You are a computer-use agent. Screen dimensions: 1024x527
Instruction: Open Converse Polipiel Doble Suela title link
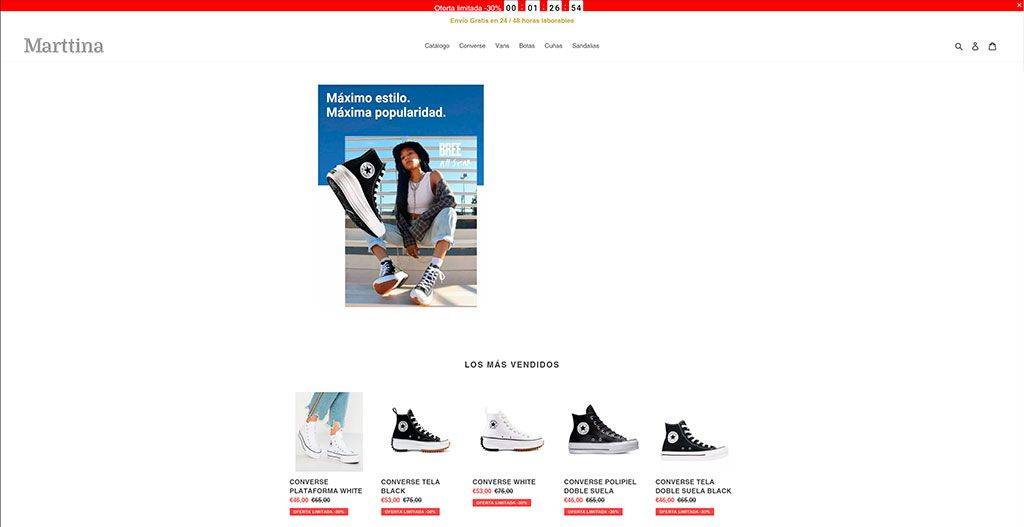click(600, 486)
